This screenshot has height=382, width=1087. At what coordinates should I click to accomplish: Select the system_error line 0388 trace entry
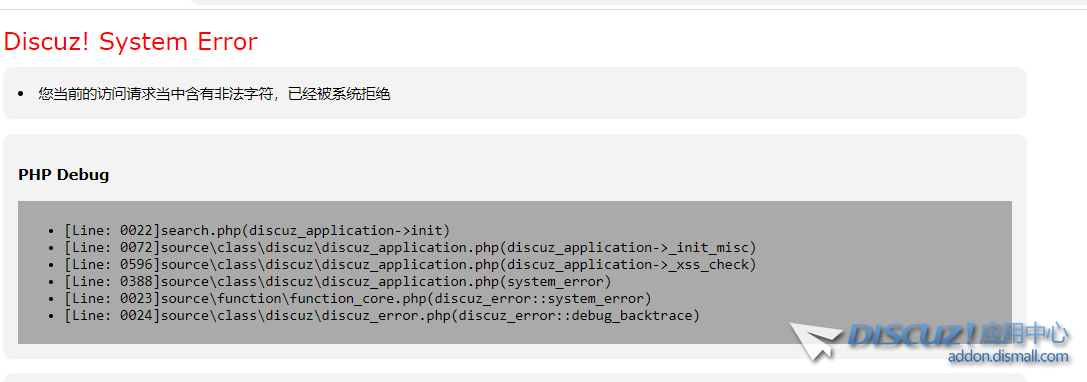click(x=338, y=281)
